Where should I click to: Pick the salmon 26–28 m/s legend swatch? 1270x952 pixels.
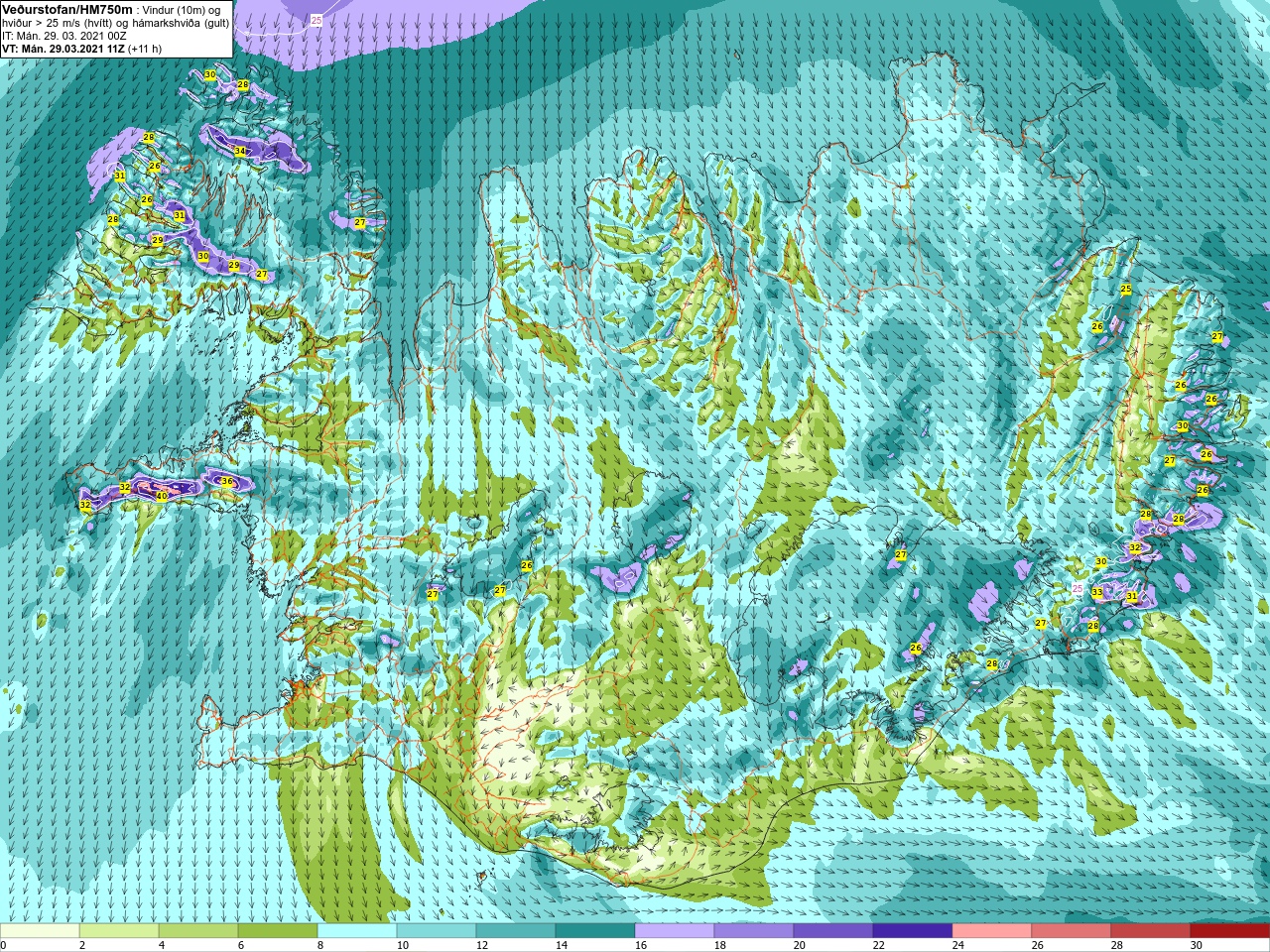point(1072,930)
